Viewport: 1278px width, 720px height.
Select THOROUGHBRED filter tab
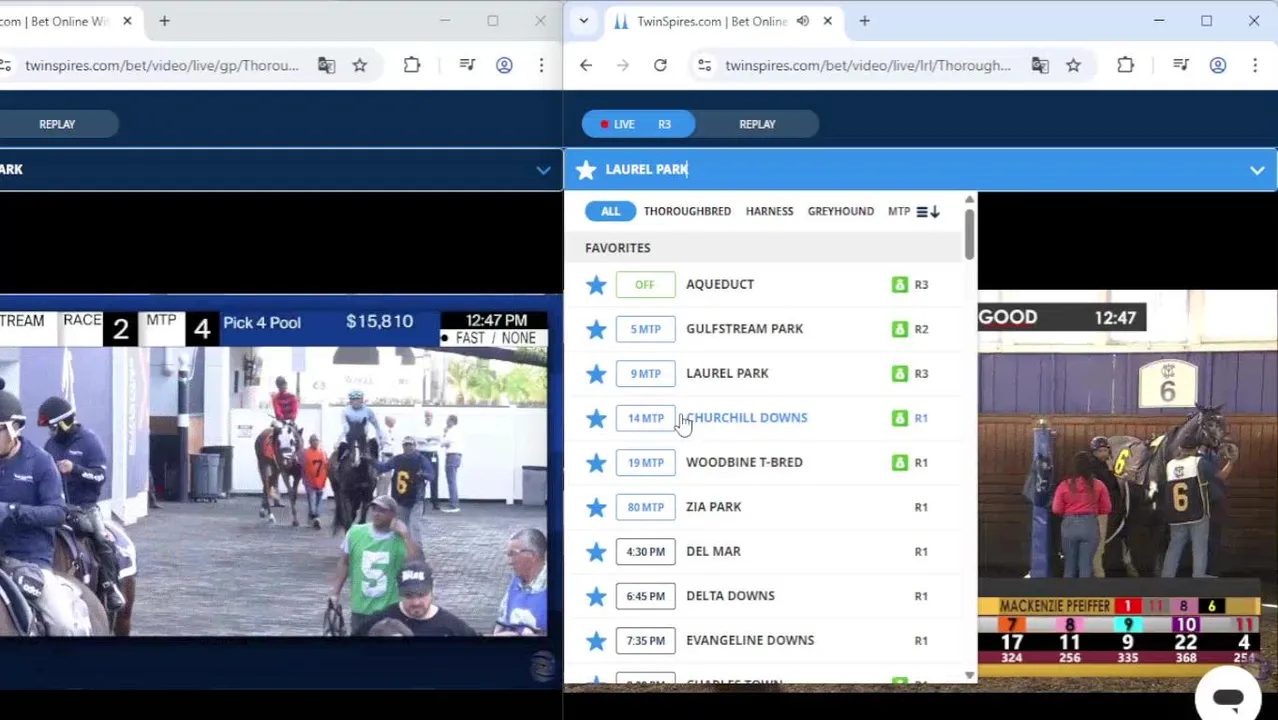tap(687, 212)
